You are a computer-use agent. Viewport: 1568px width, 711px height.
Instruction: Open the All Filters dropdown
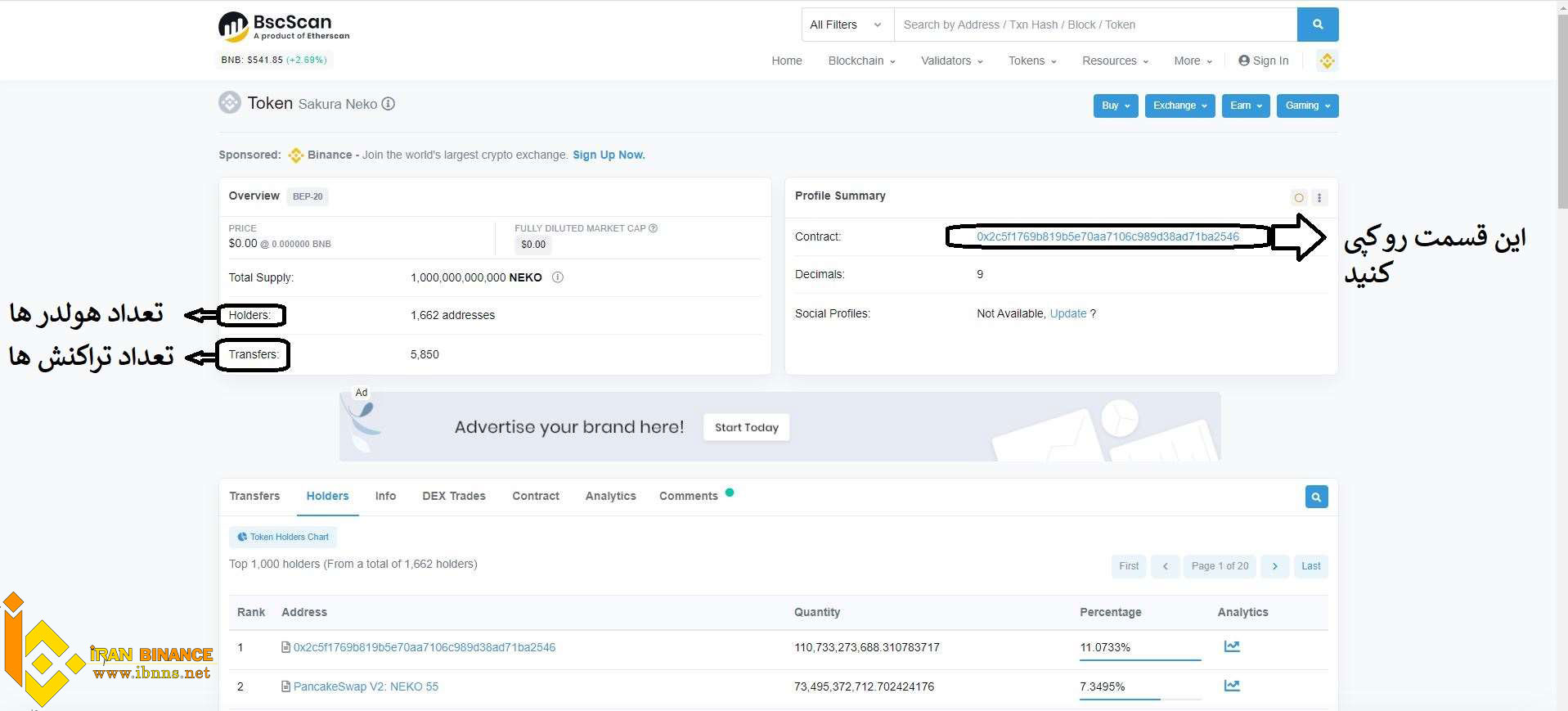point(847,25)
